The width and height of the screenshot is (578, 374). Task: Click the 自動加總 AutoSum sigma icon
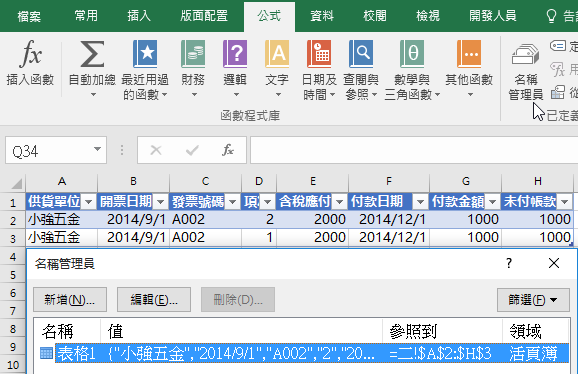click(92, 54)
